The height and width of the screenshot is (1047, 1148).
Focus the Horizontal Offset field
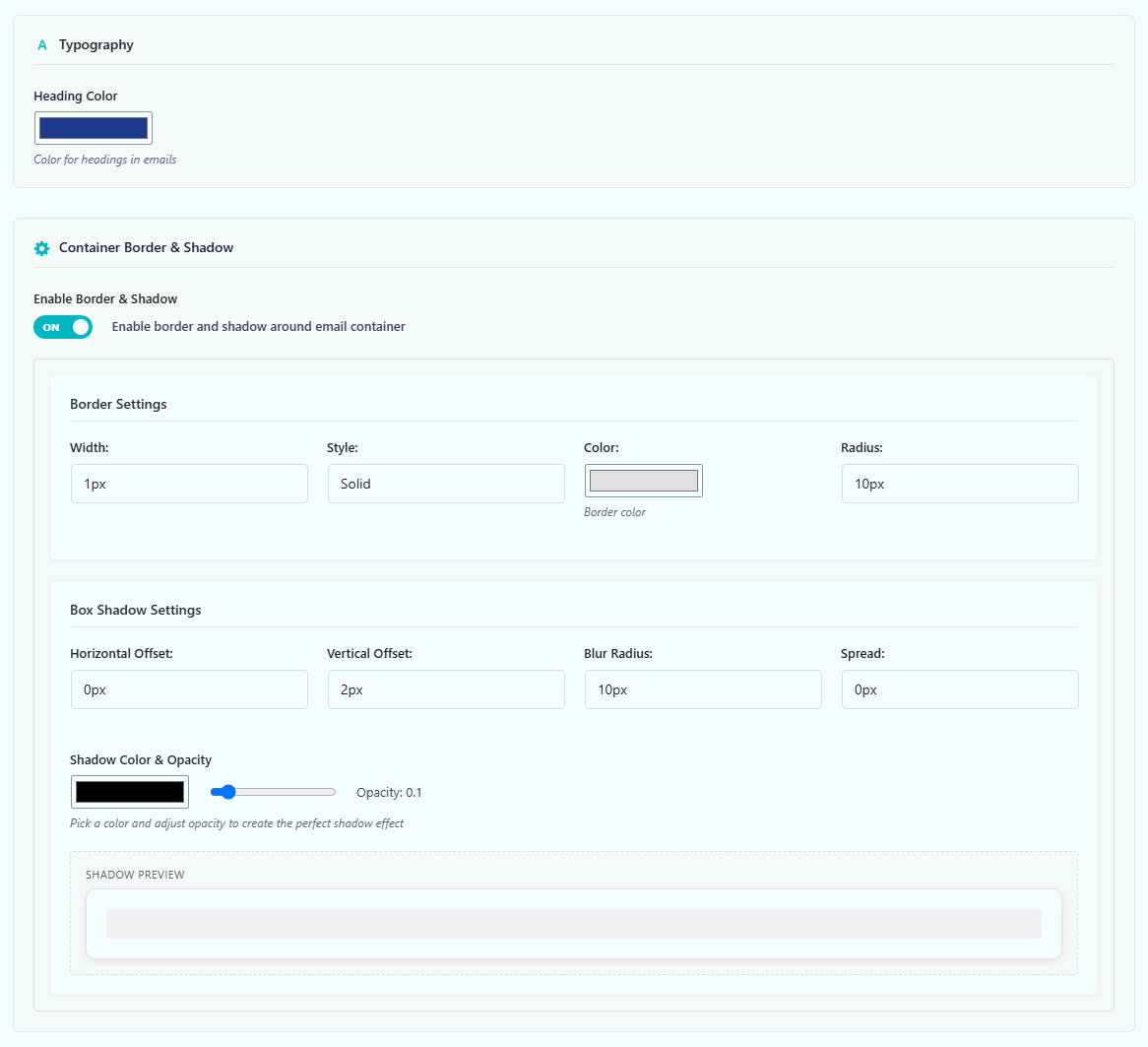coord(189,689)
